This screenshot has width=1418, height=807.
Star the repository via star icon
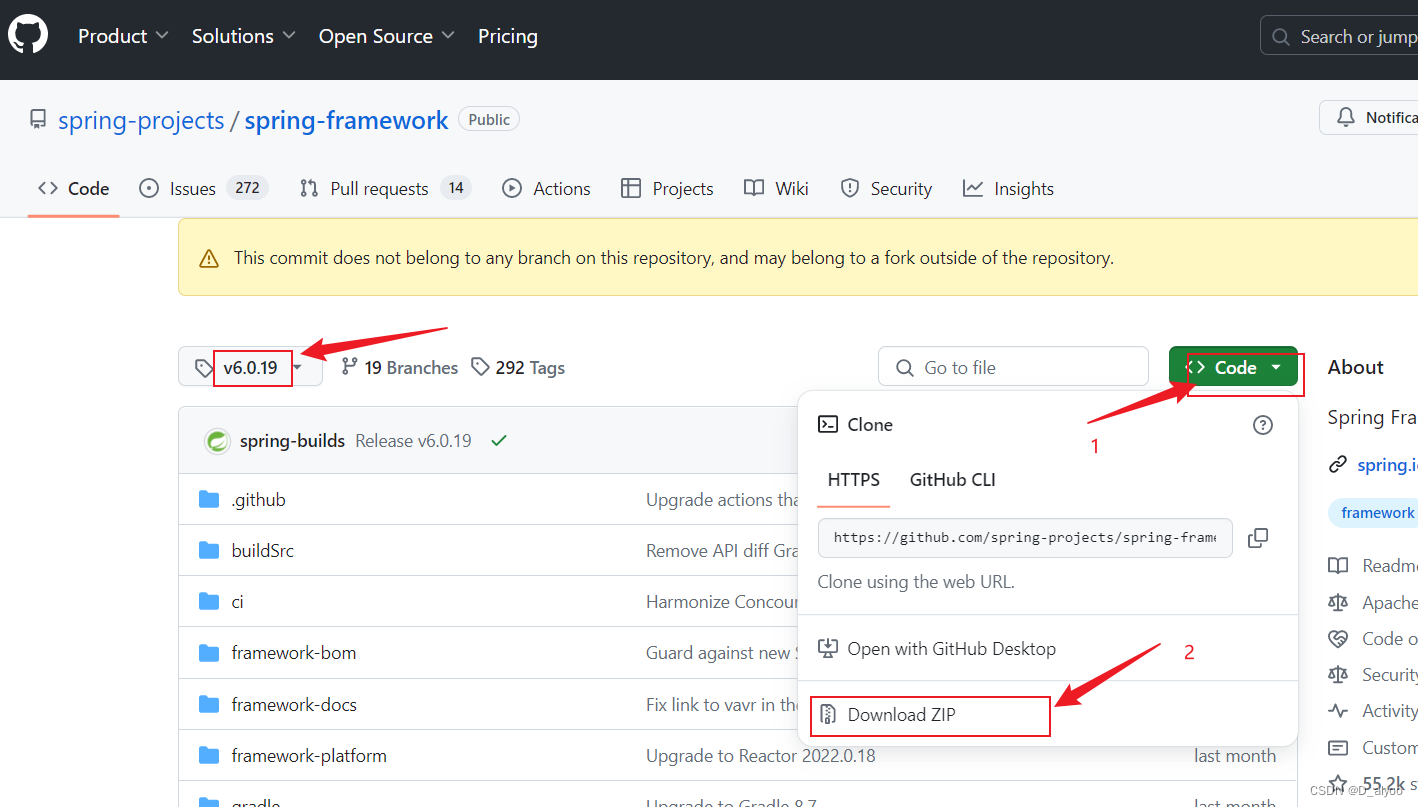click(1336, 783)
